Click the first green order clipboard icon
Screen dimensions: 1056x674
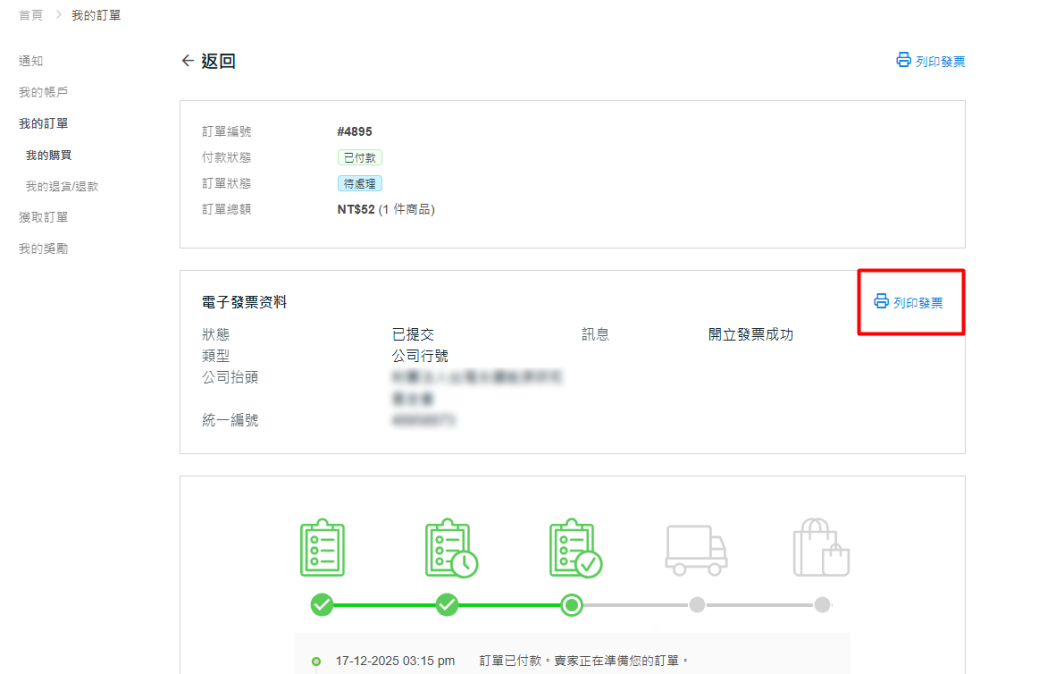[322, 548]
